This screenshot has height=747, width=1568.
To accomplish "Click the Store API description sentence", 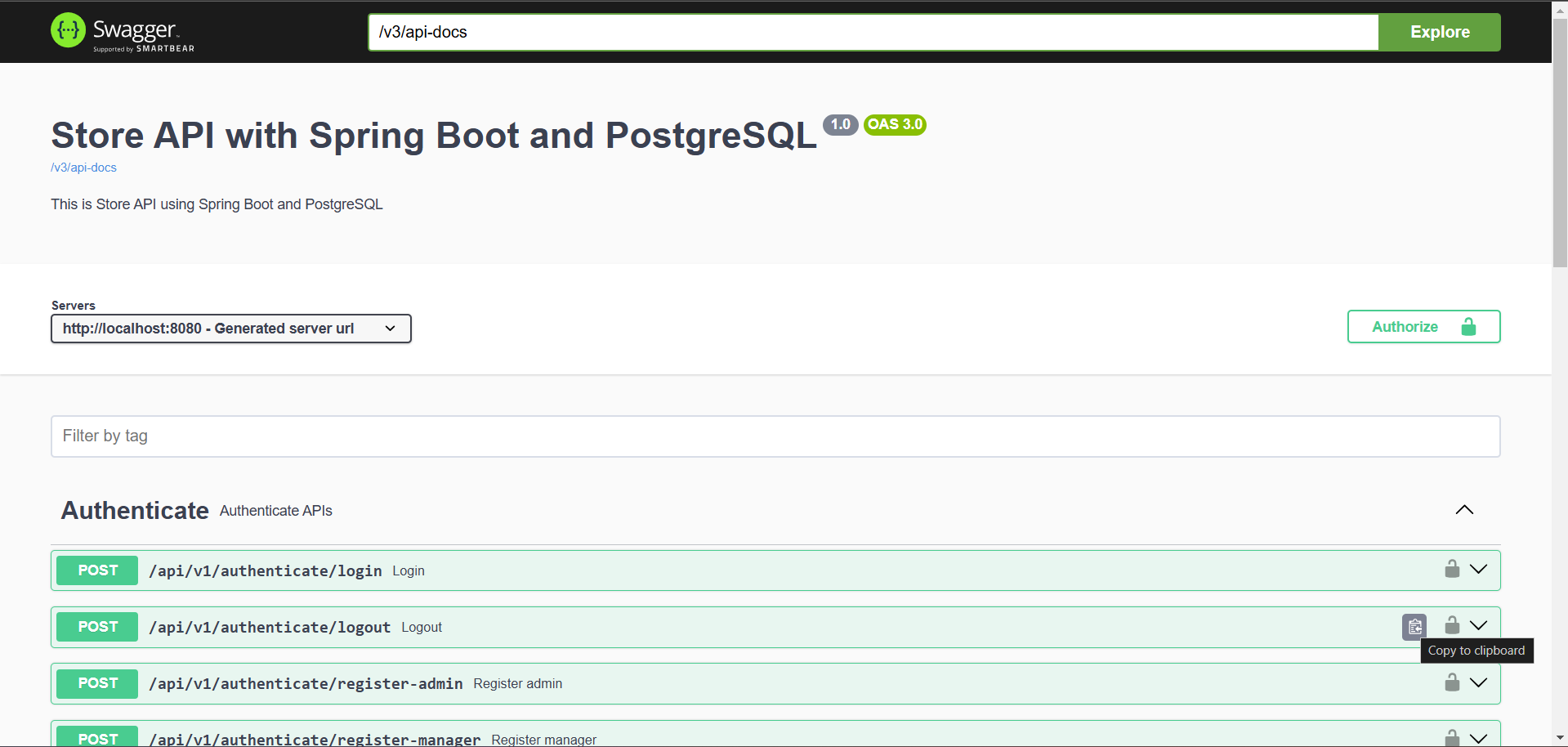I will pos(217,204).
